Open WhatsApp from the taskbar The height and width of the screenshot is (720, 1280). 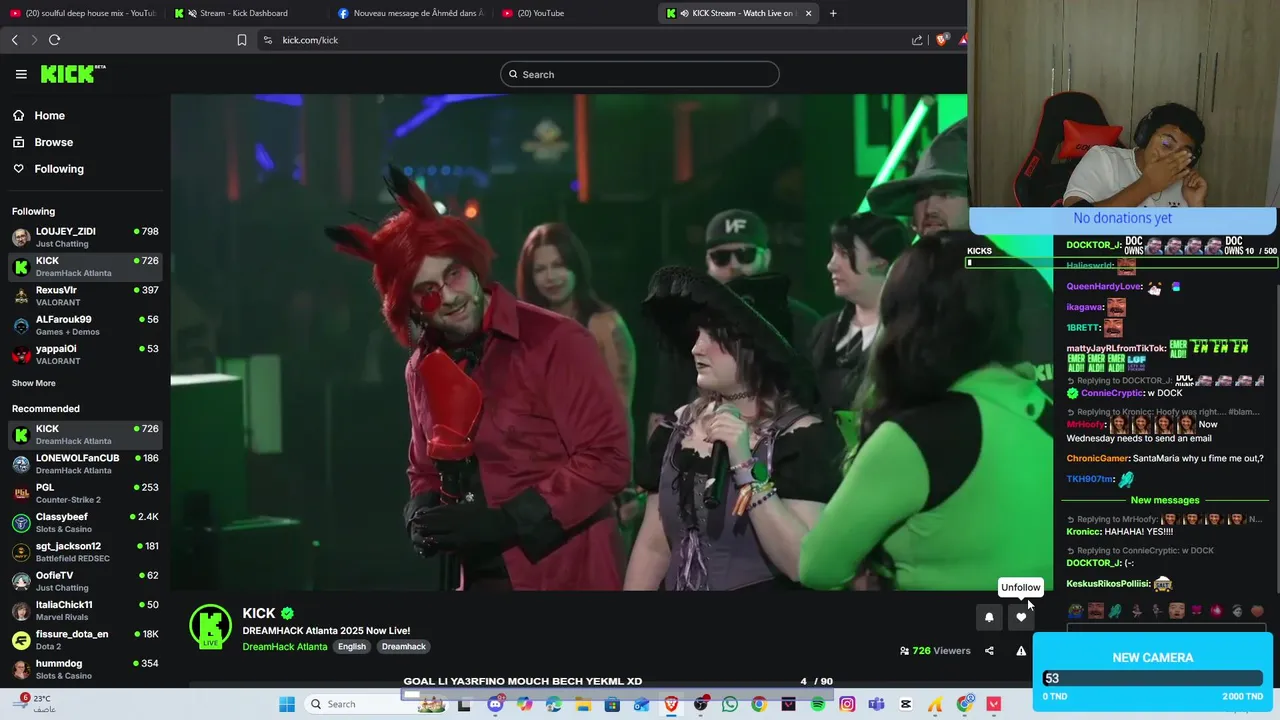click(x=730, y=704)
